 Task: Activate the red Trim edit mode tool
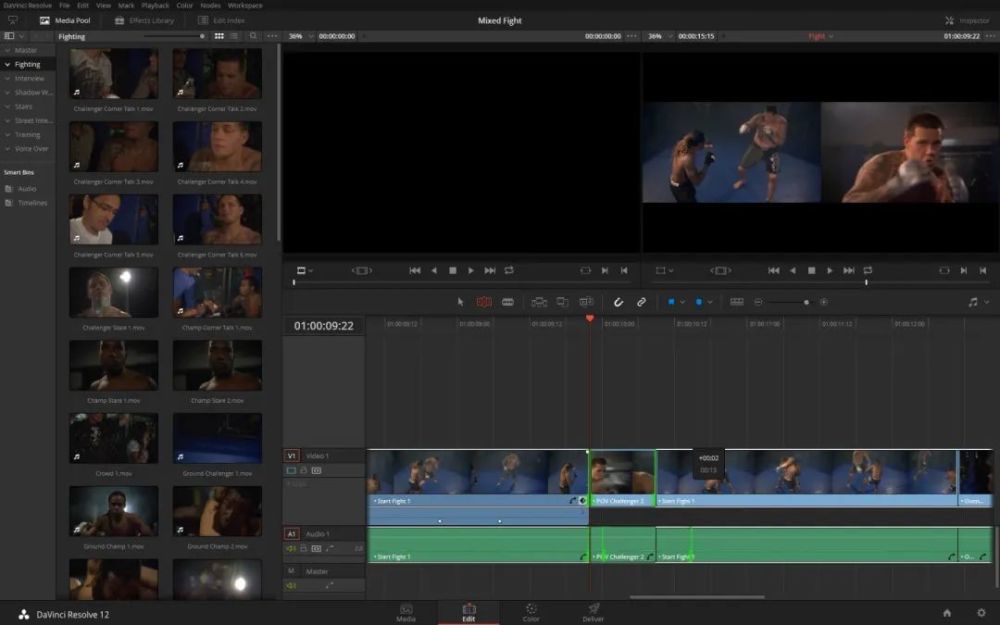484,302
